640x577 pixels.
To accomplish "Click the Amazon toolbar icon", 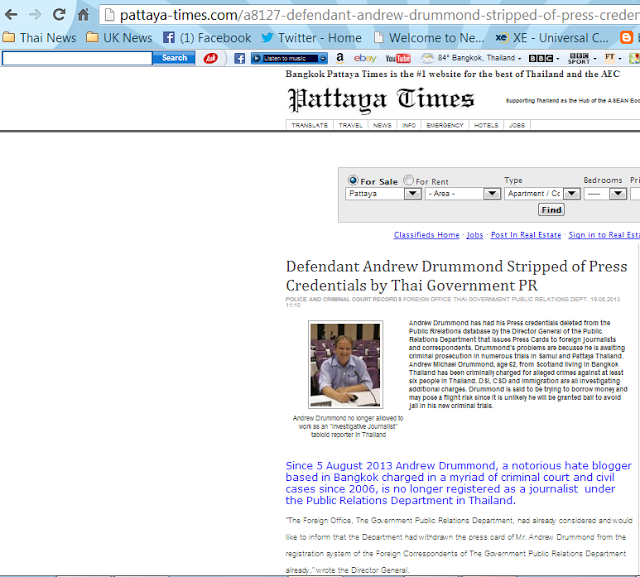I will (340, 58).
